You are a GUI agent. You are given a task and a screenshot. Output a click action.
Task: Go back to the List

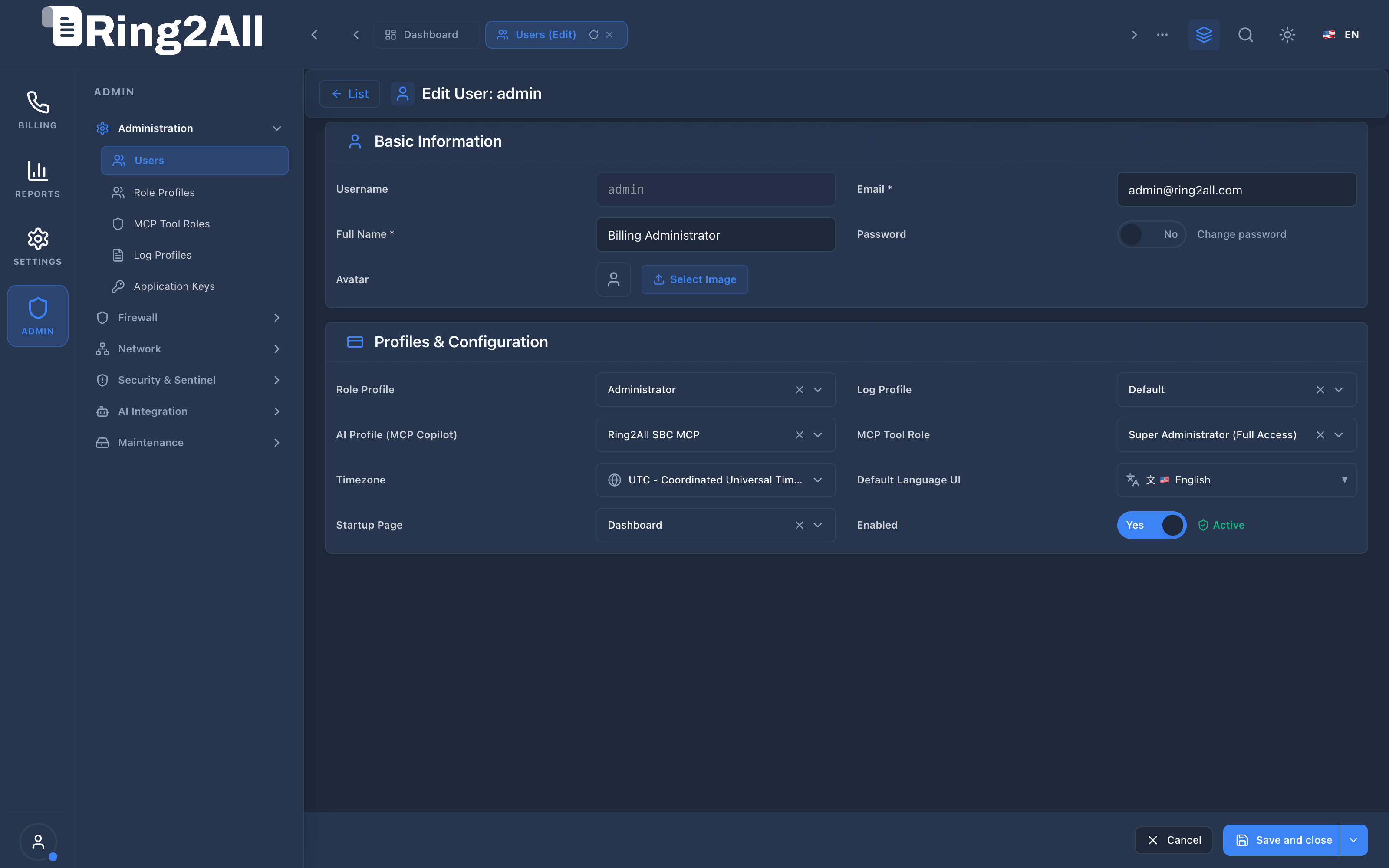[x=349, y=94]
